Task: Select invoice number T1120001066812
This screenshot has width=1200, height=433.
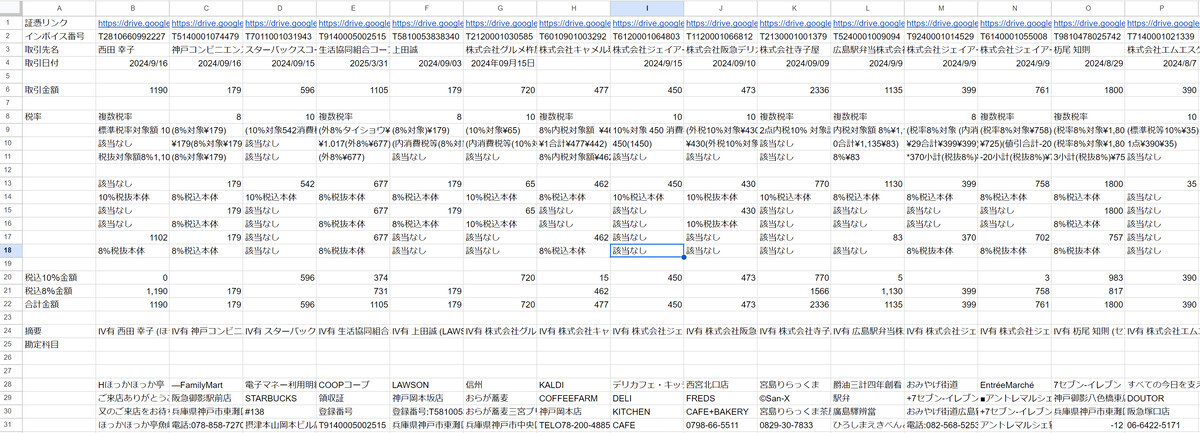Action: 721,35
